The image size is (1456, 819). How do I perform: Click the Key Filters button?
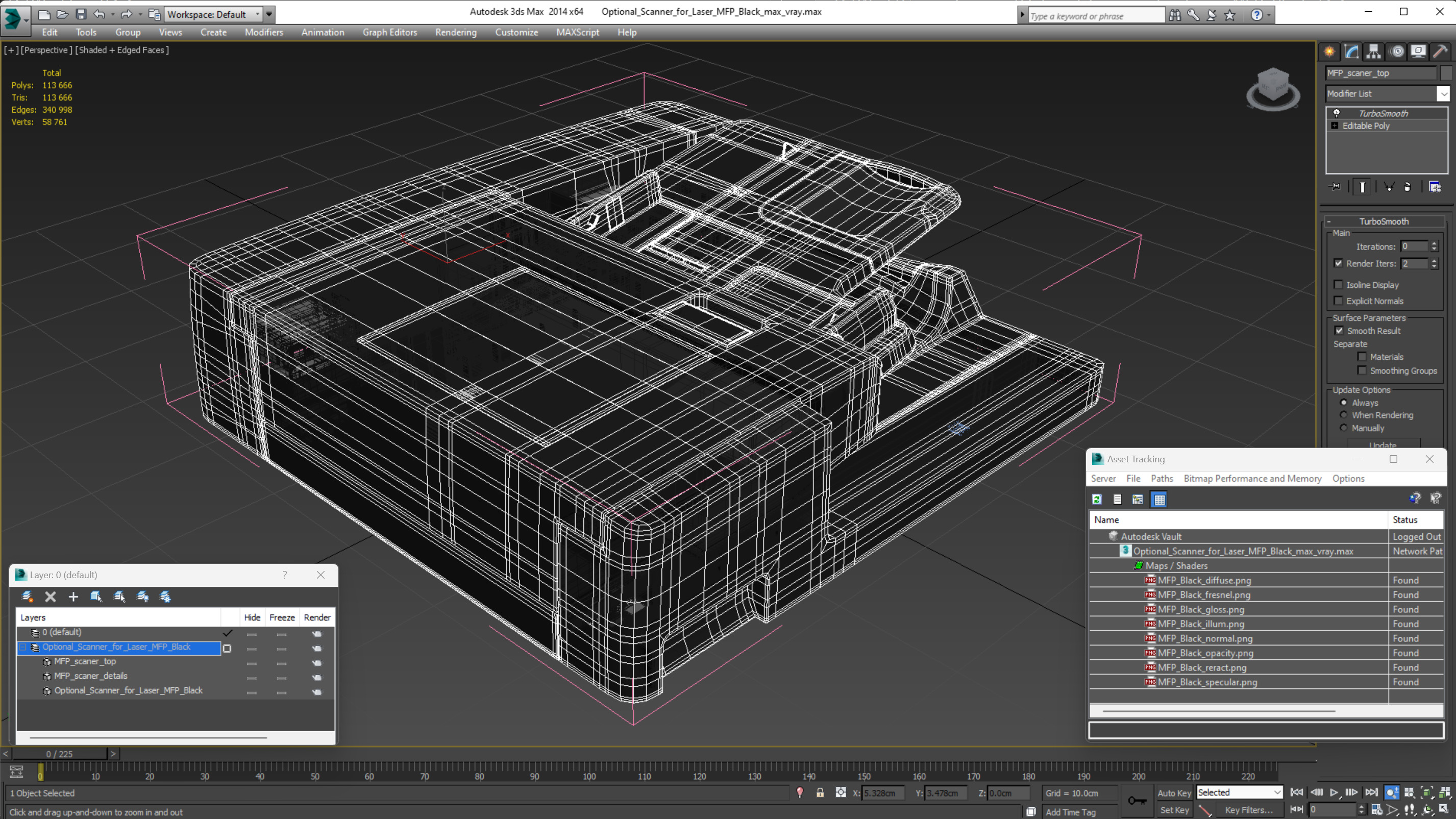pos(1249,810)
